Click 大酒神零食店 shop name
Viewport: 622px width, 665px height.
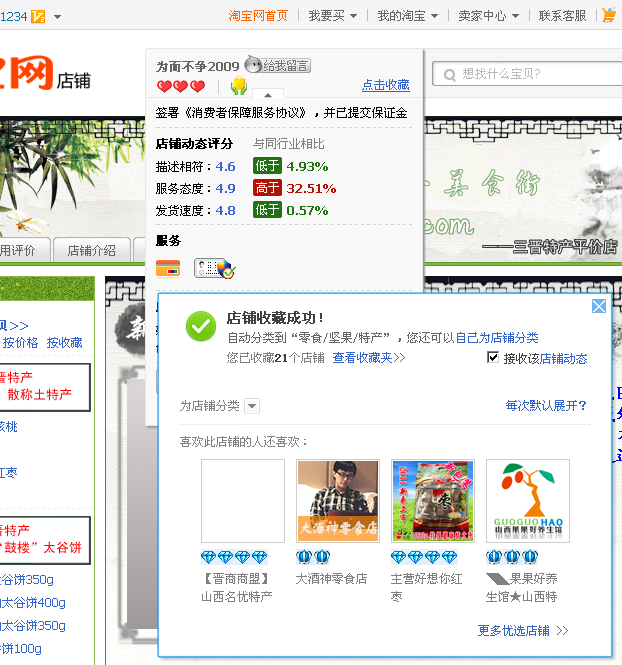(332, 578)
